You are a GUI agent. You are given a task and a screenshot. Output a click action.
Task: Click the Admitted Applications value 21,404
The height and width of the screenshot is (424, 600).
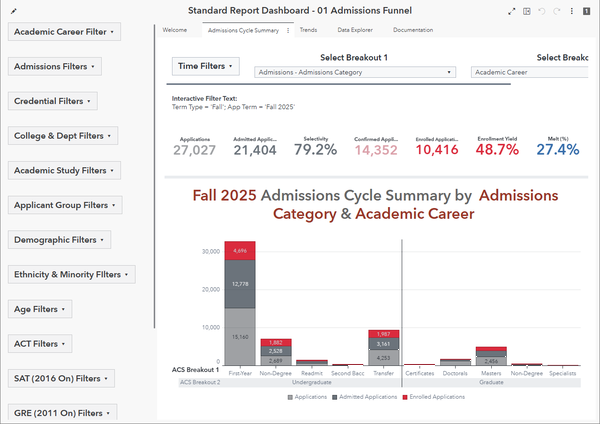pyautogui.click(x=255, y=150)
